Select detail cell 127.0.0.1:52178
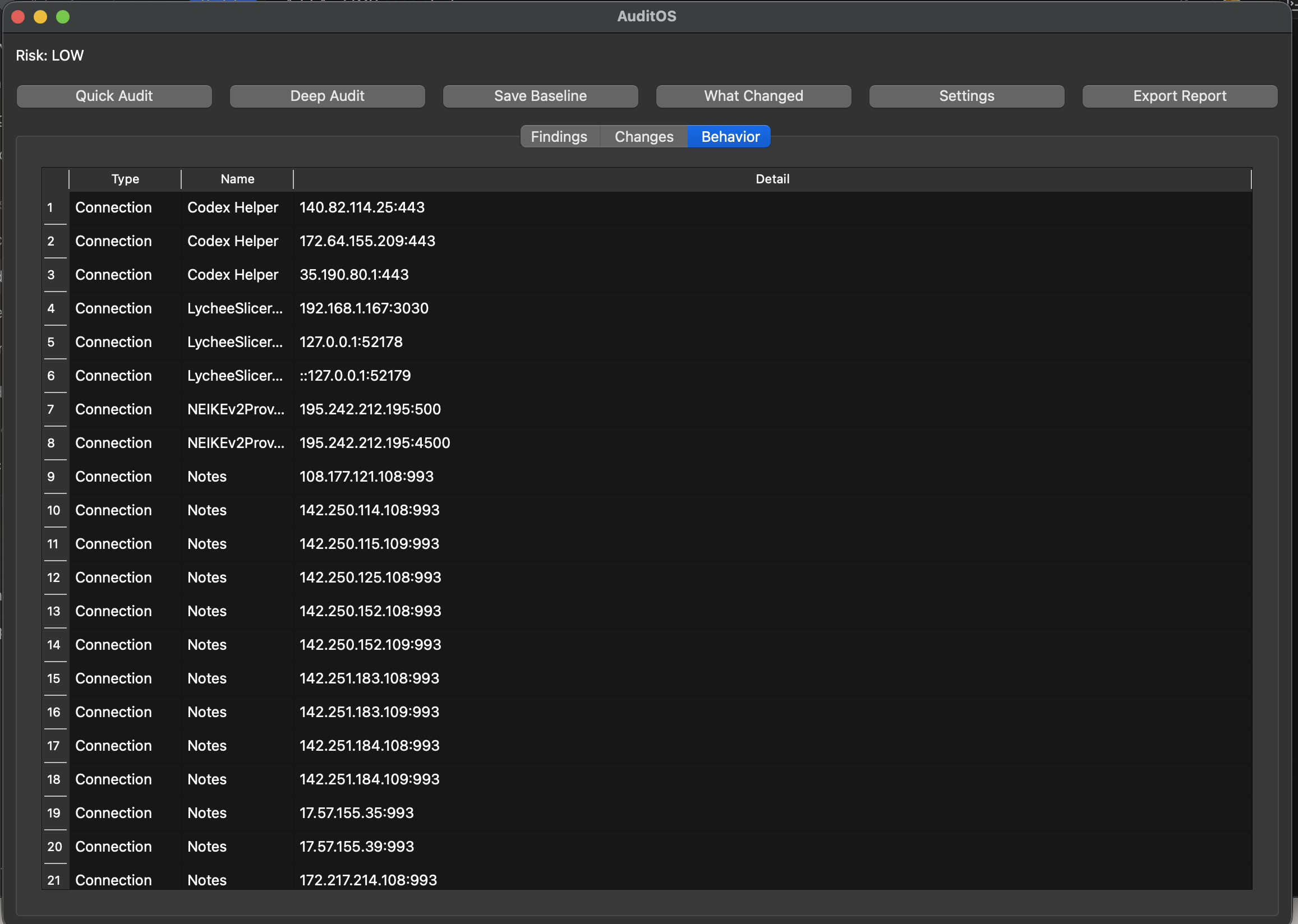The image size is (1298, 924). [772, 342]
